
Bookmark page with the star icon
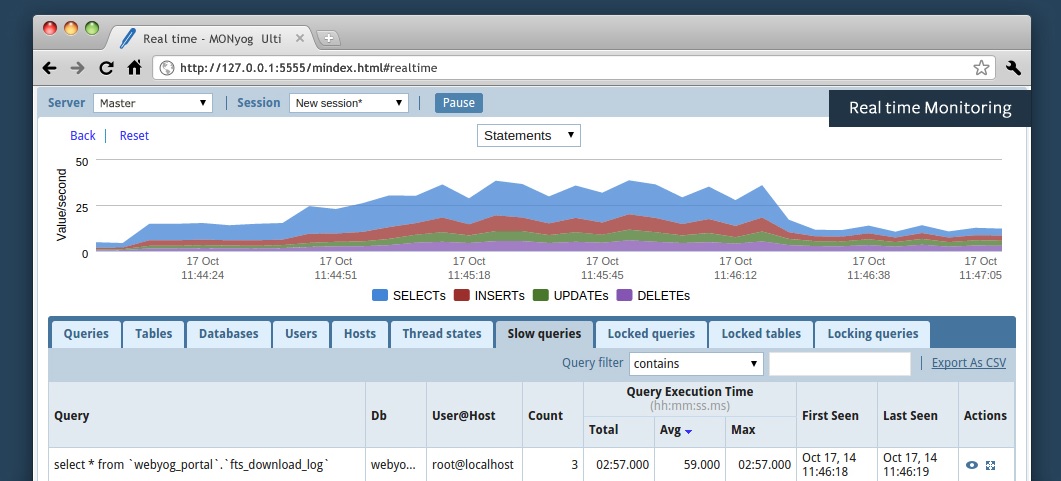[x=981, y=68]
